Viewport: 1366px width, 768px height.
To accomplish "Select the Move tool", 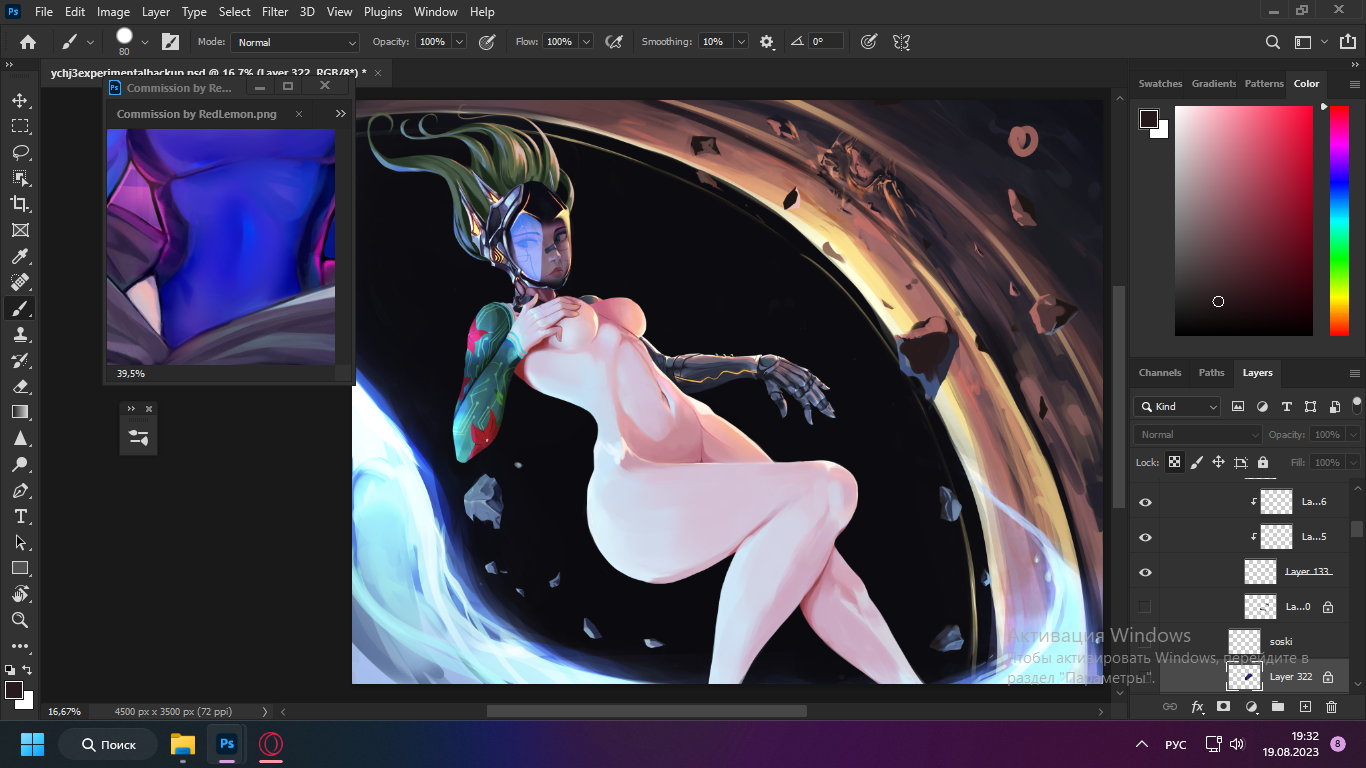I will [x=20, y=100].
